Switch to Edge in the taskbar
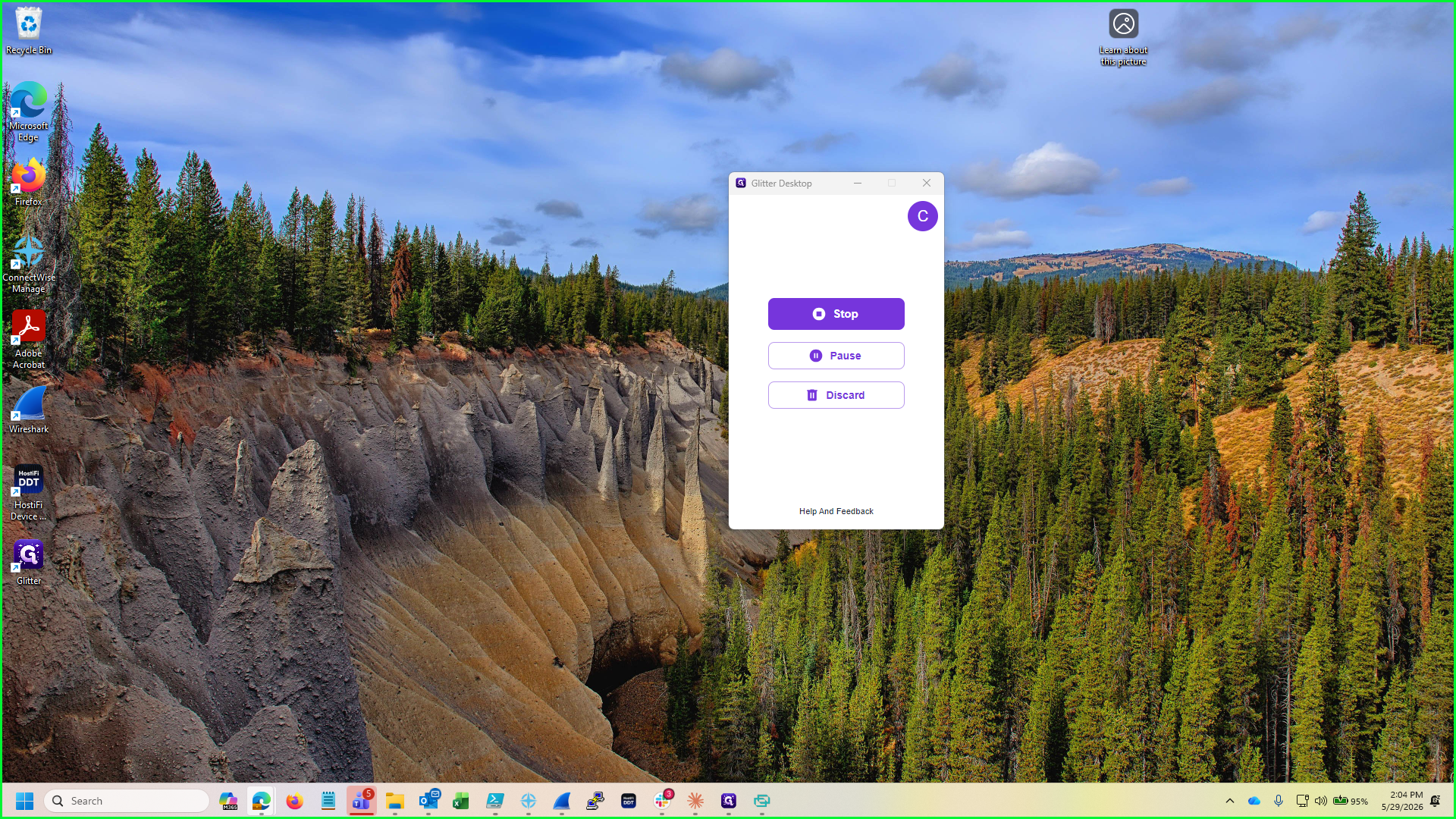Image resolution: width=1456 pixels, height=819 pixels. click(x=262, y=801)
